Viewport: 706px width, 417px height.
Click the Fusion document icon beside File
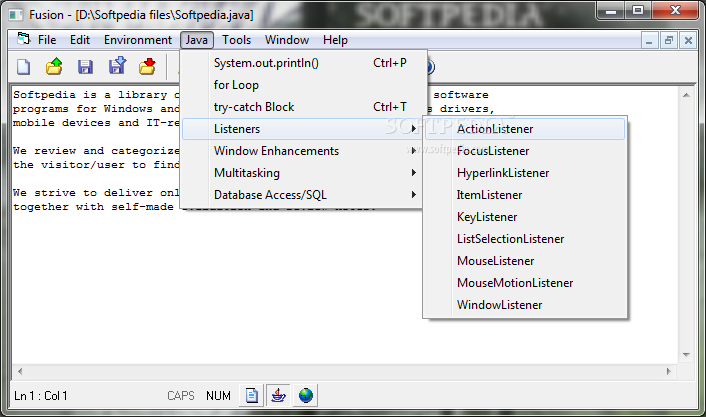pyautogui.click(x=23, y=39)
